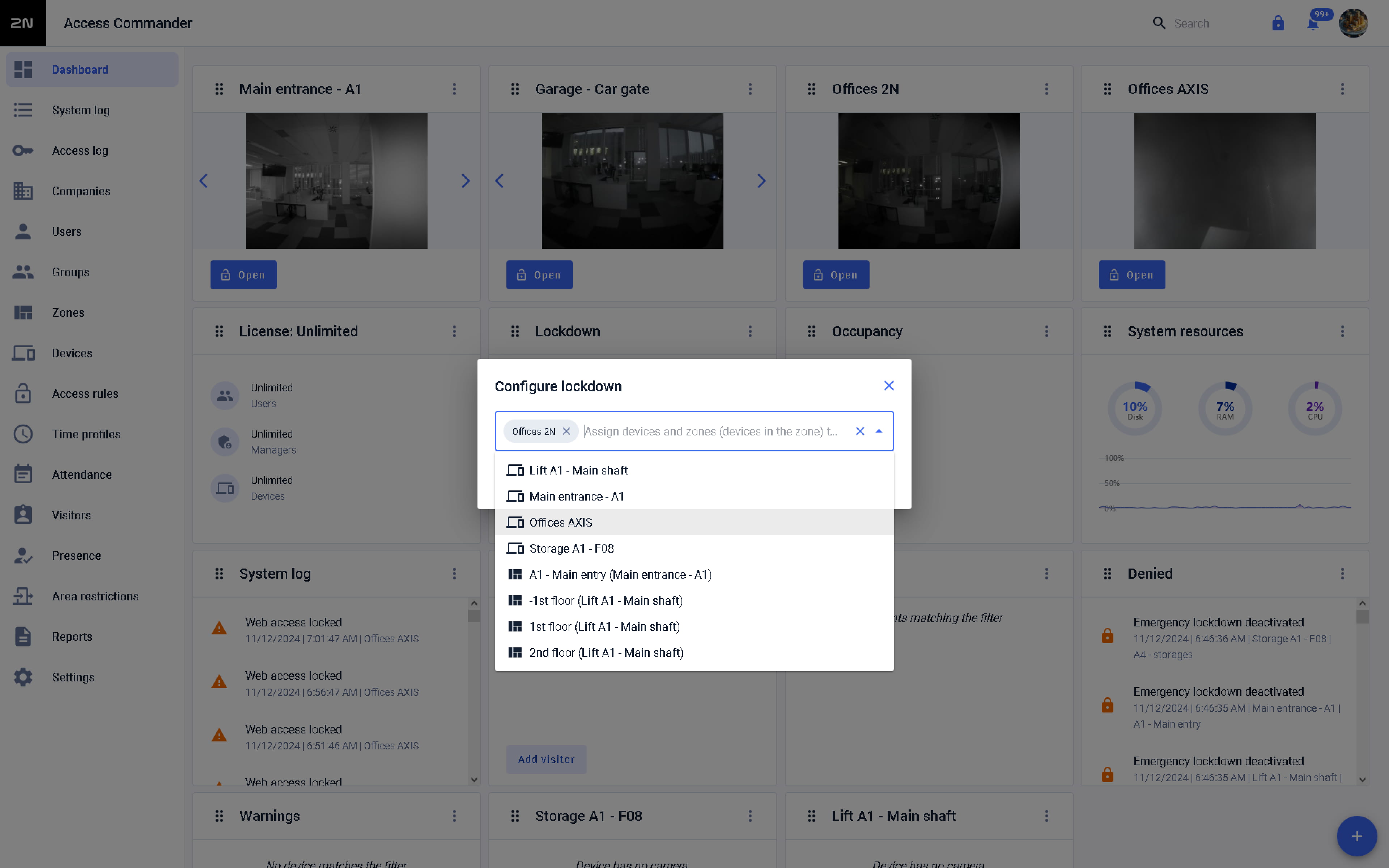Click Open button for Offices AXIS
The height and width of the screenshot is (868, 1389).
tap(1131, 275)
